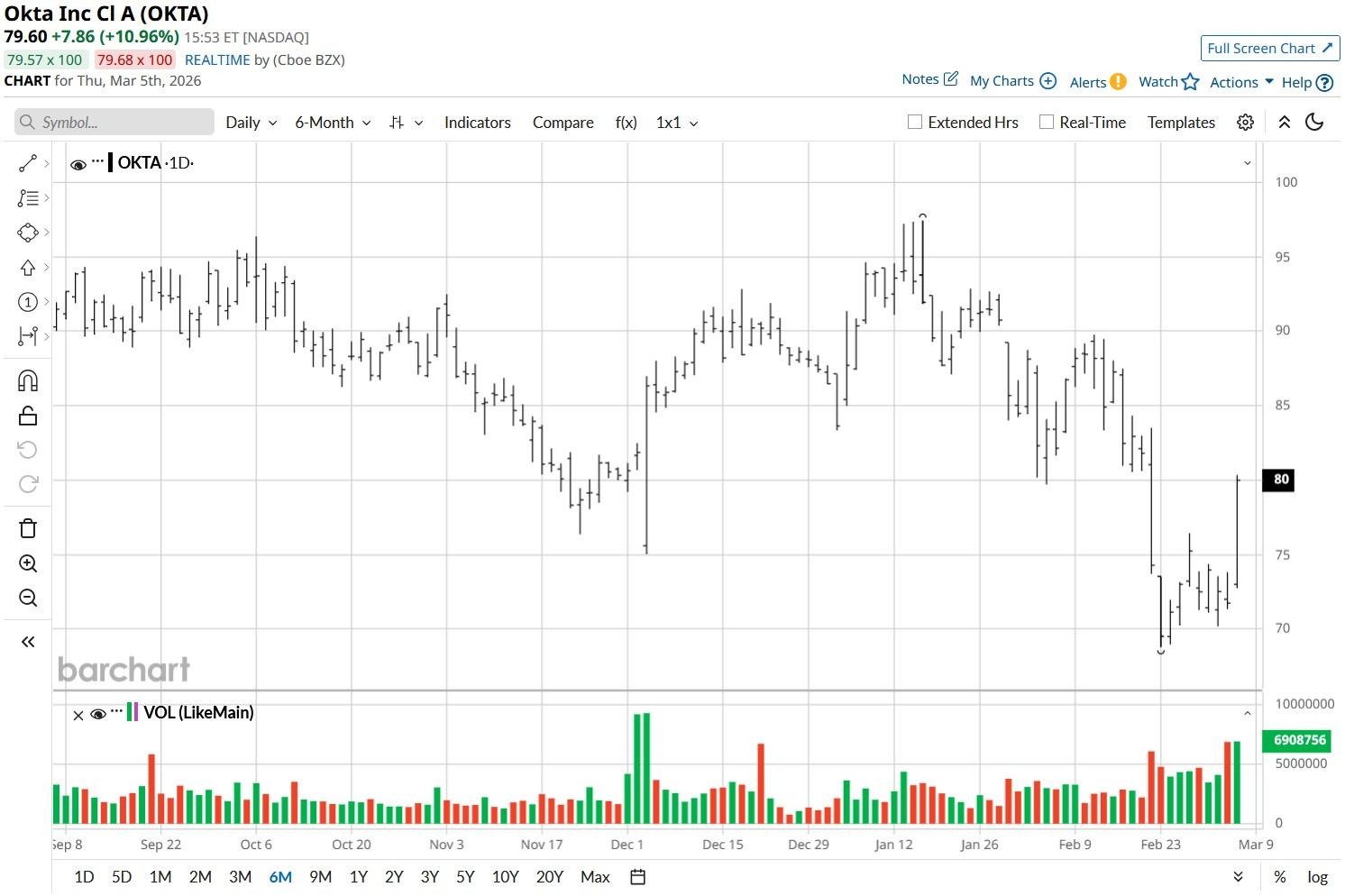Select the measure range tool

click(27, 336)
